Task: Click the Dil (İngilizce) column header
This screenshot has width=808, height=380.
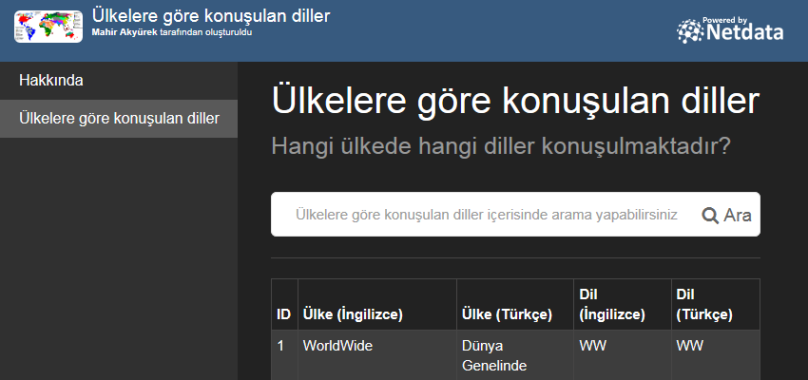Action: coord(622,304)
